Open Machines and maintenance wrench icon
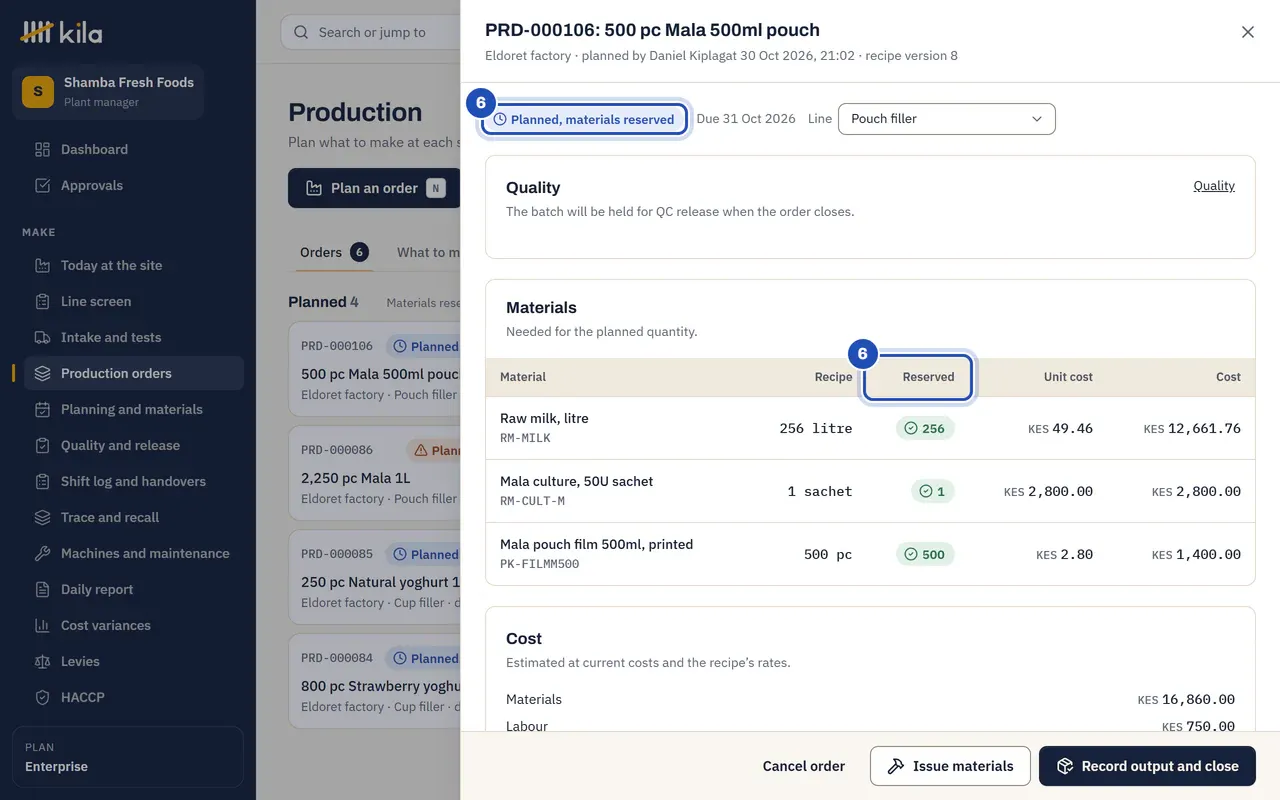 42,553
